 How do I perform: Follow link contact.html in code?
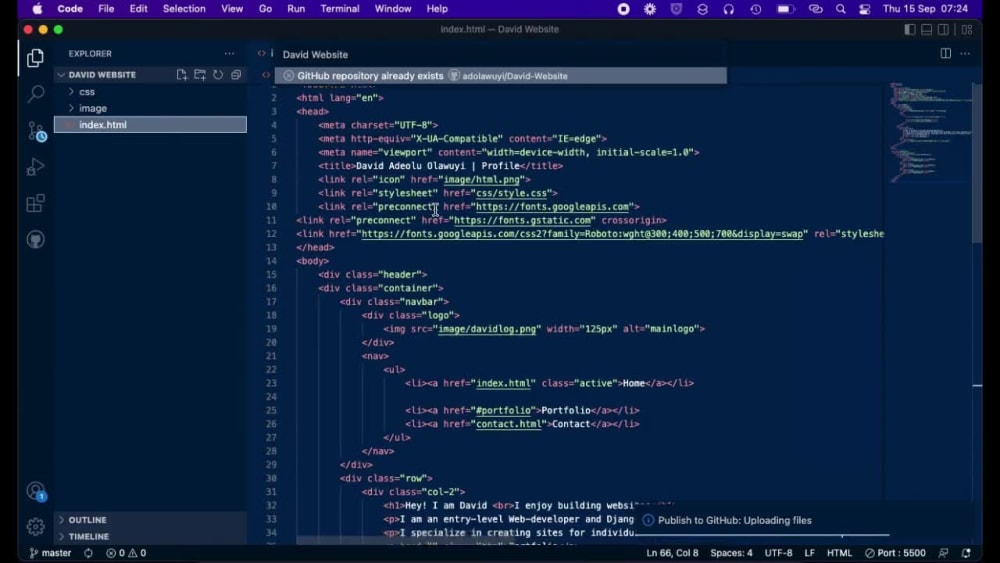click(x=508, y=424)
